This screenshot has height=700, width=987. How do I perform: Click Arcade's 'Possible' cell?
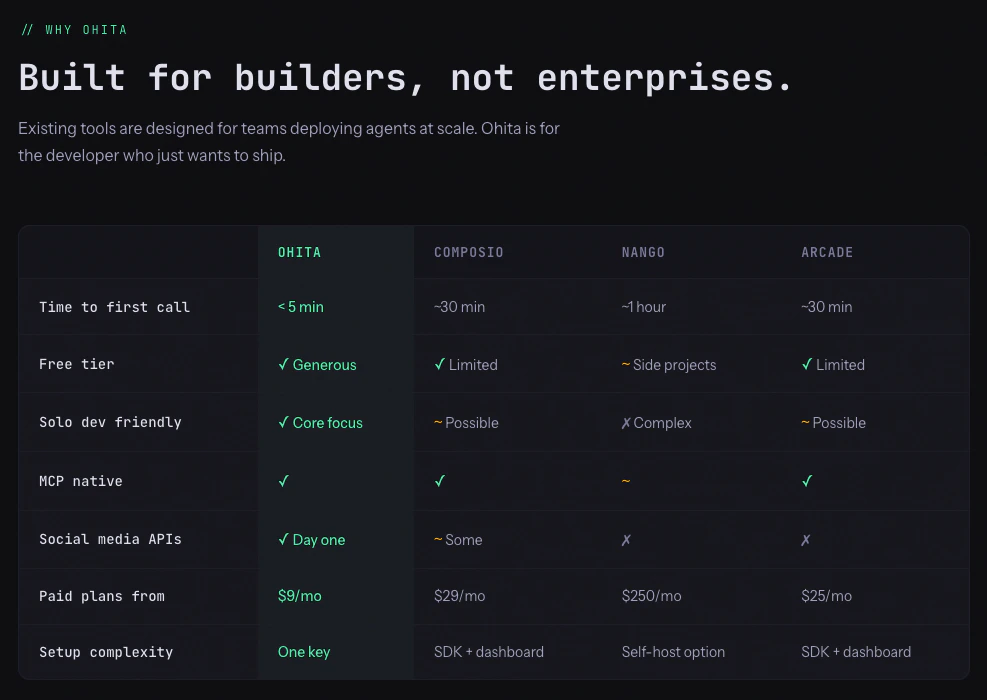point(833,423)
